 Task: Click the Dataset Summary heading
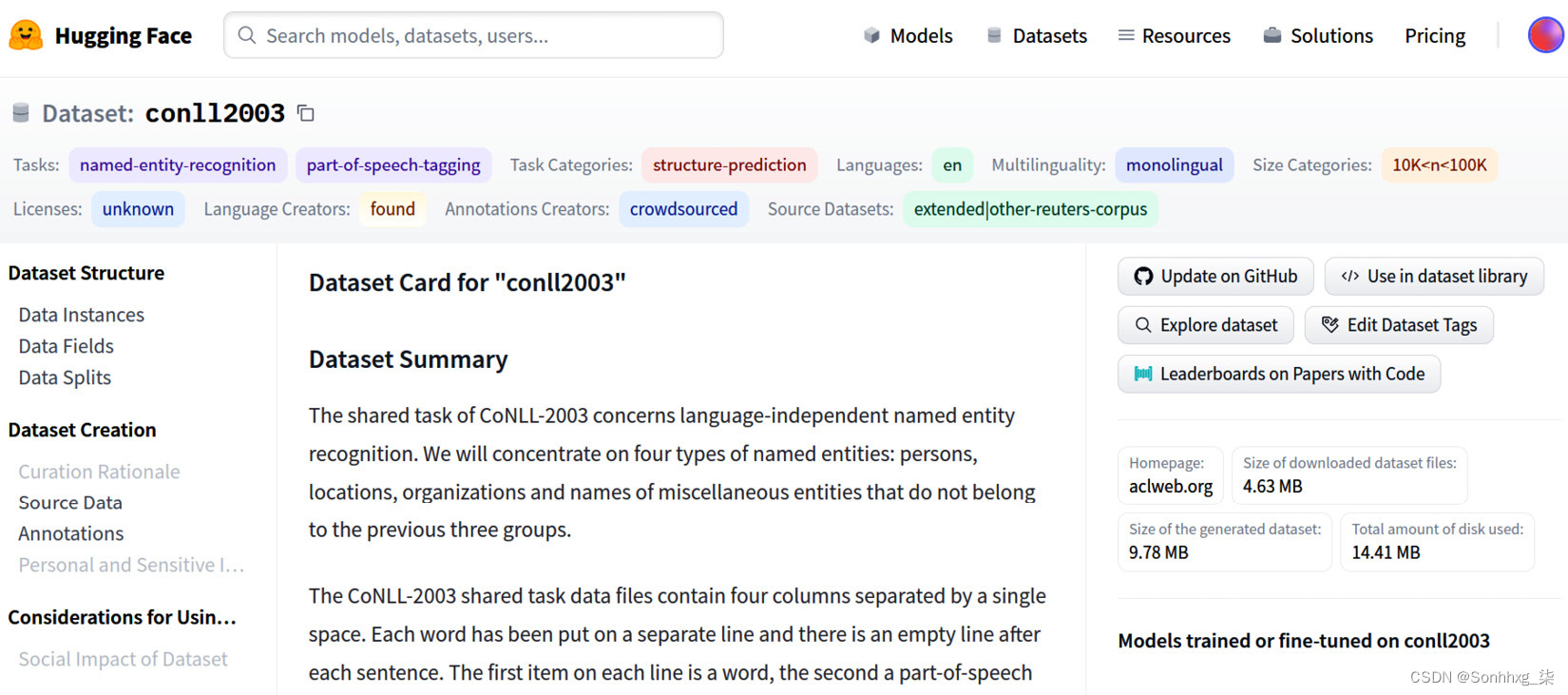click(409, 359)
